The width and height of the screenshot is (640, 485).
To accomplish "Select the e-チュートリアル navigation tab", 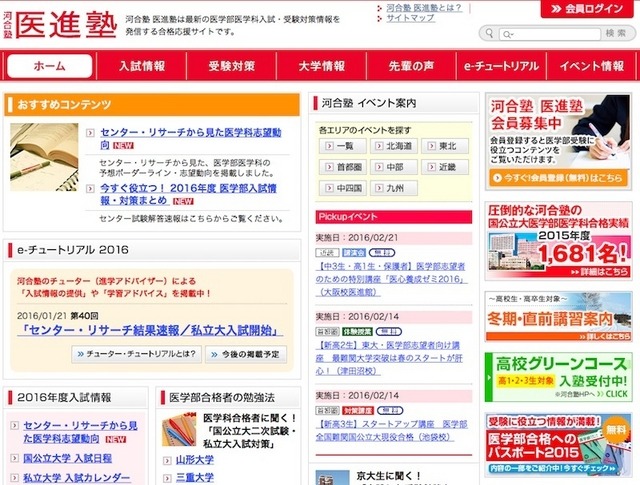I will pos(501,66).
